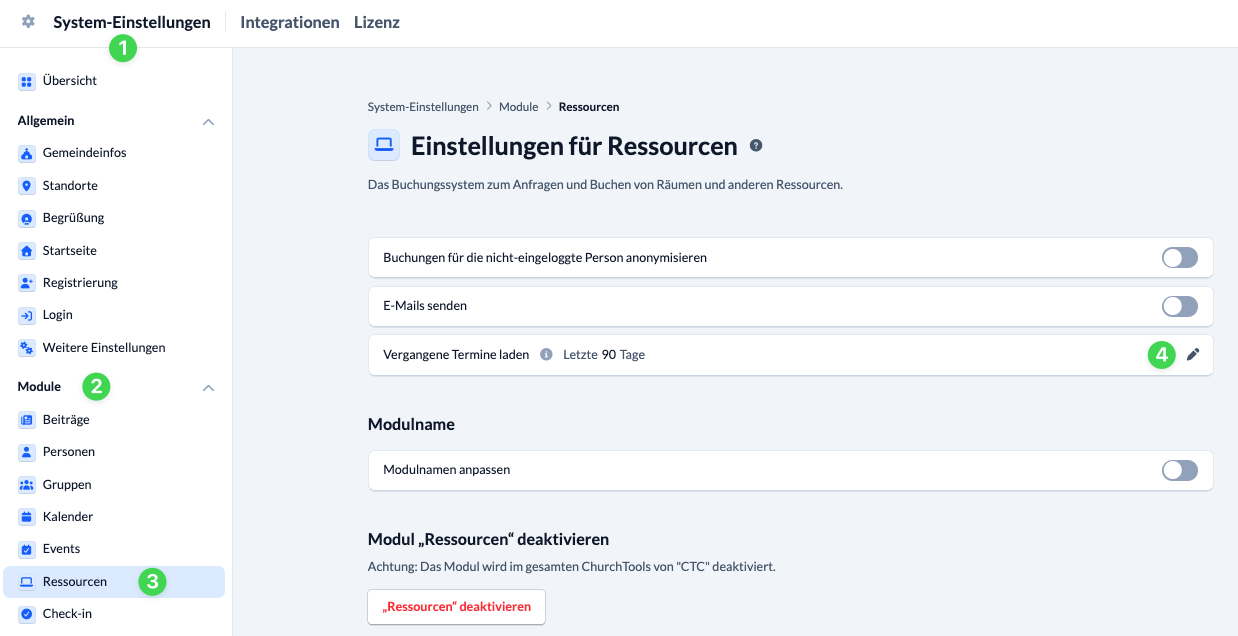Toggle Buchungen für nicht-eingeloggte Person anonymisieren
Screen dimensions: 1238x636
[1180, 258]
